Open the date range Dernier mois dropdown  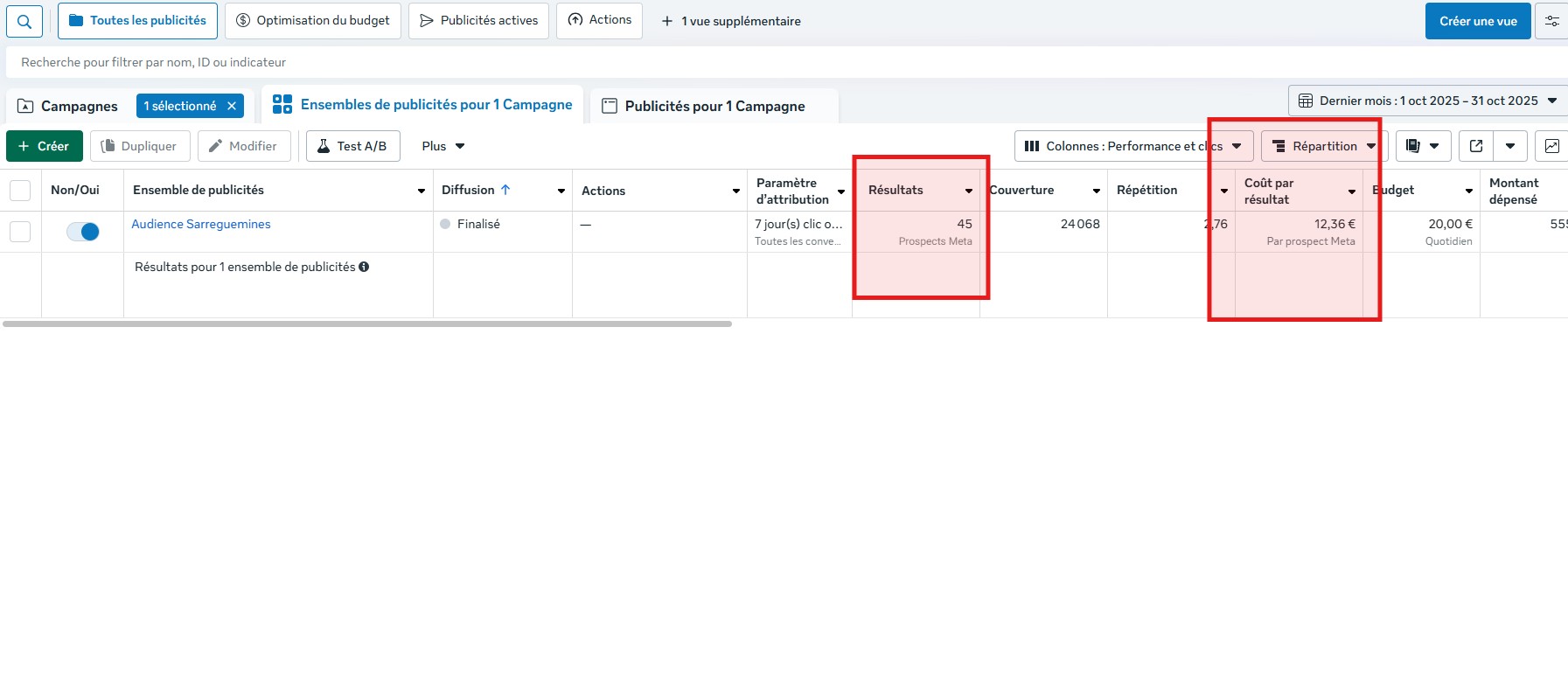[x=1427, y=101]
